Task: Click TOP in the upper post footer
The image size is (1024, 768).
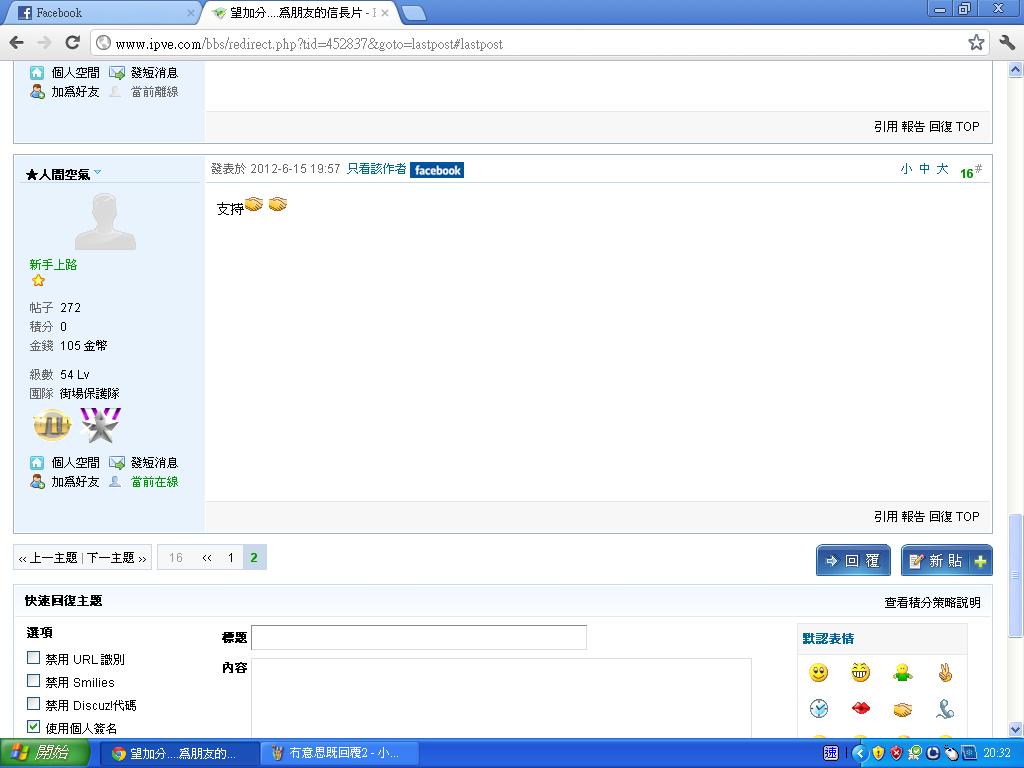Action: 968,127
